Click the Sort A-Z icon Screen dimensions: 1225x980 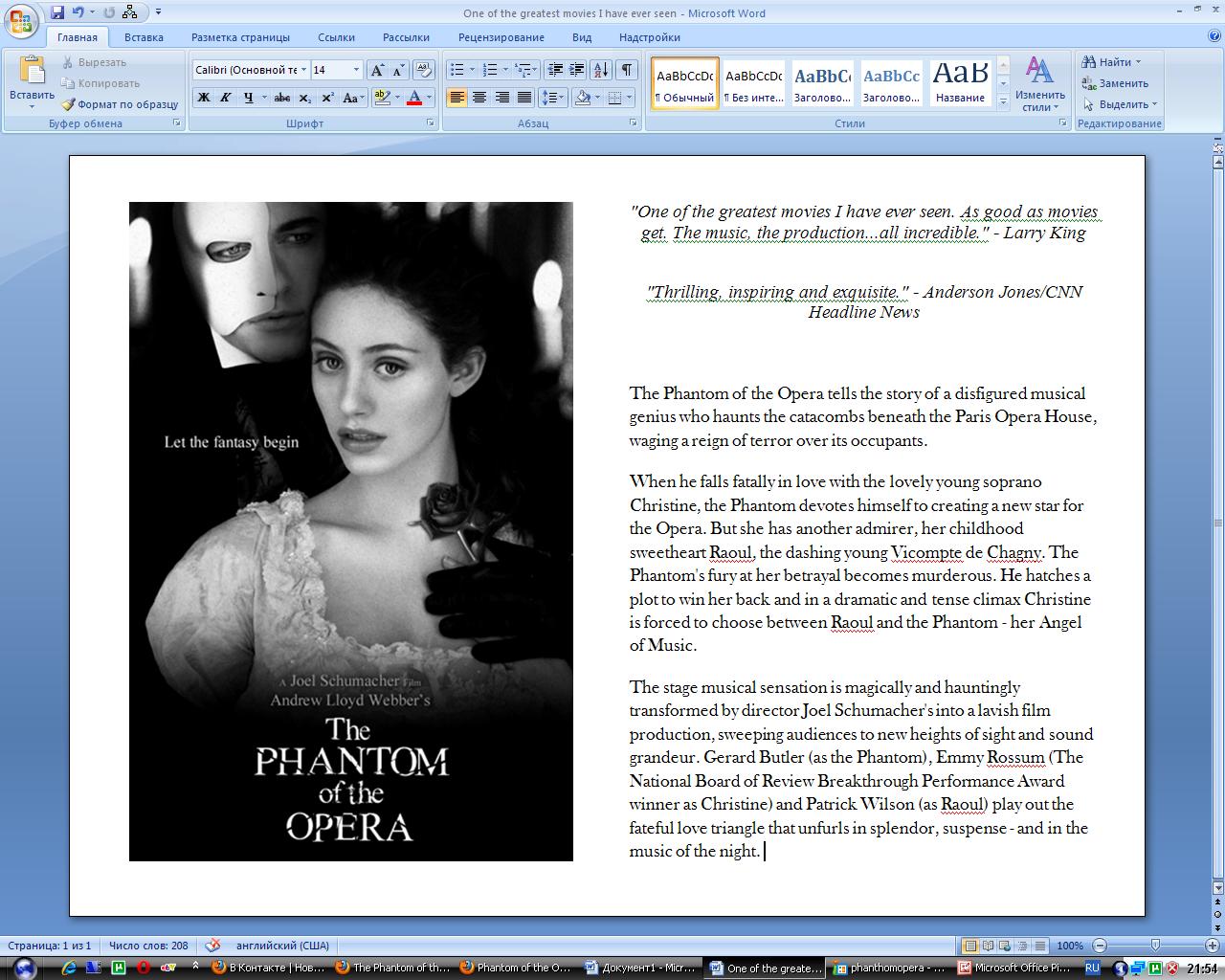pos(601,70)
